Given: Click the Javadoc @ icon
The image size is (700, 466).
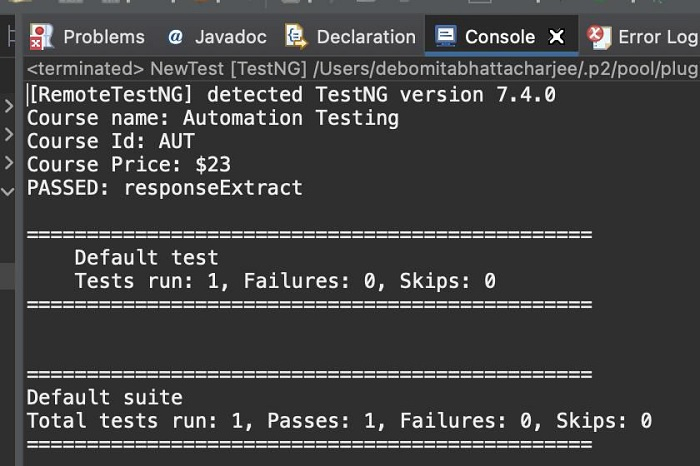Looking at the screenshot, I should coord(175,37).
